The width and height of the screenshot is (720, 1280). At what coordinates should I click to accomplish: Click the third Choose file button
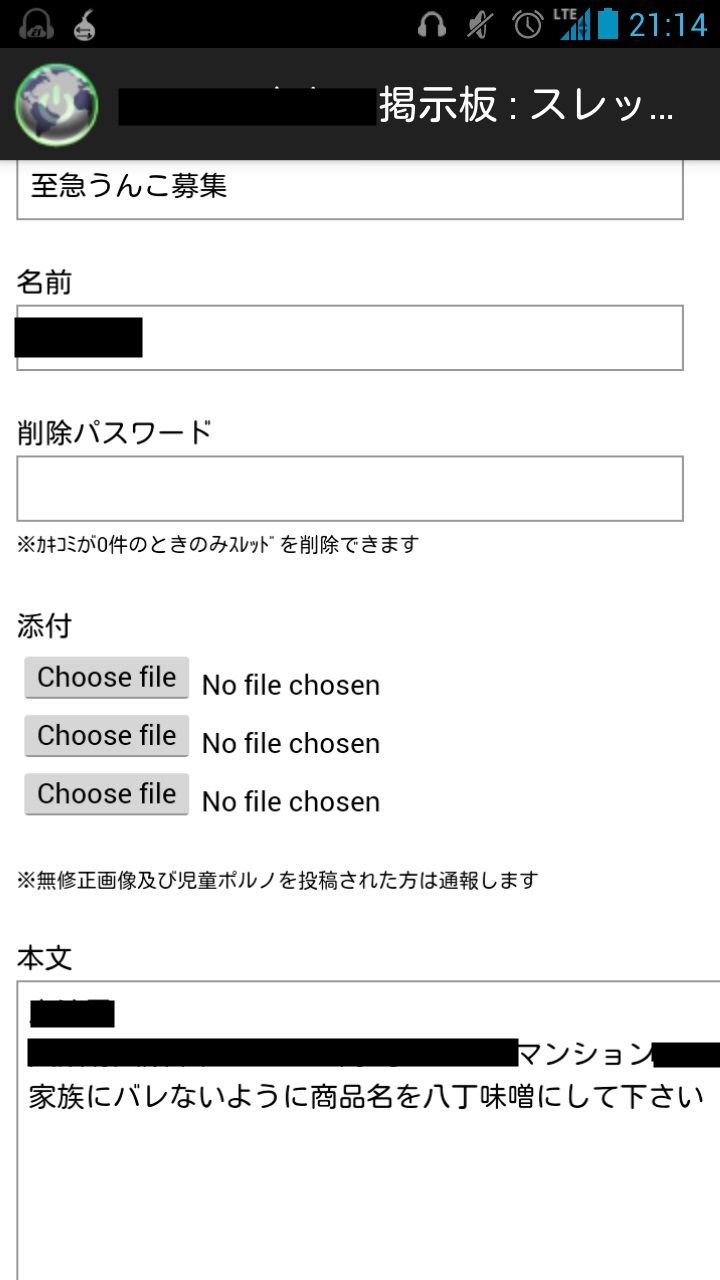click(x=107, y=794)
